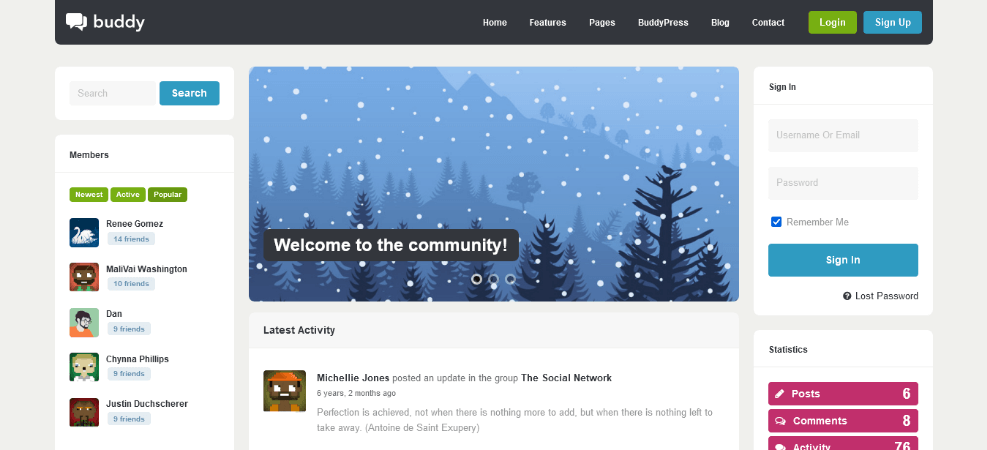Open the Home menu item

[x=495, y=23]
